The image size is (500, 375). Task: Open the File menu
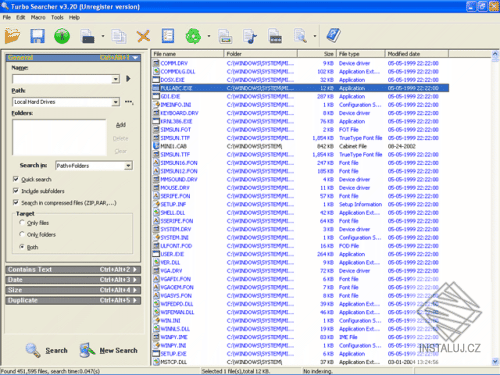pyautogui.click(x=7, y=17)
